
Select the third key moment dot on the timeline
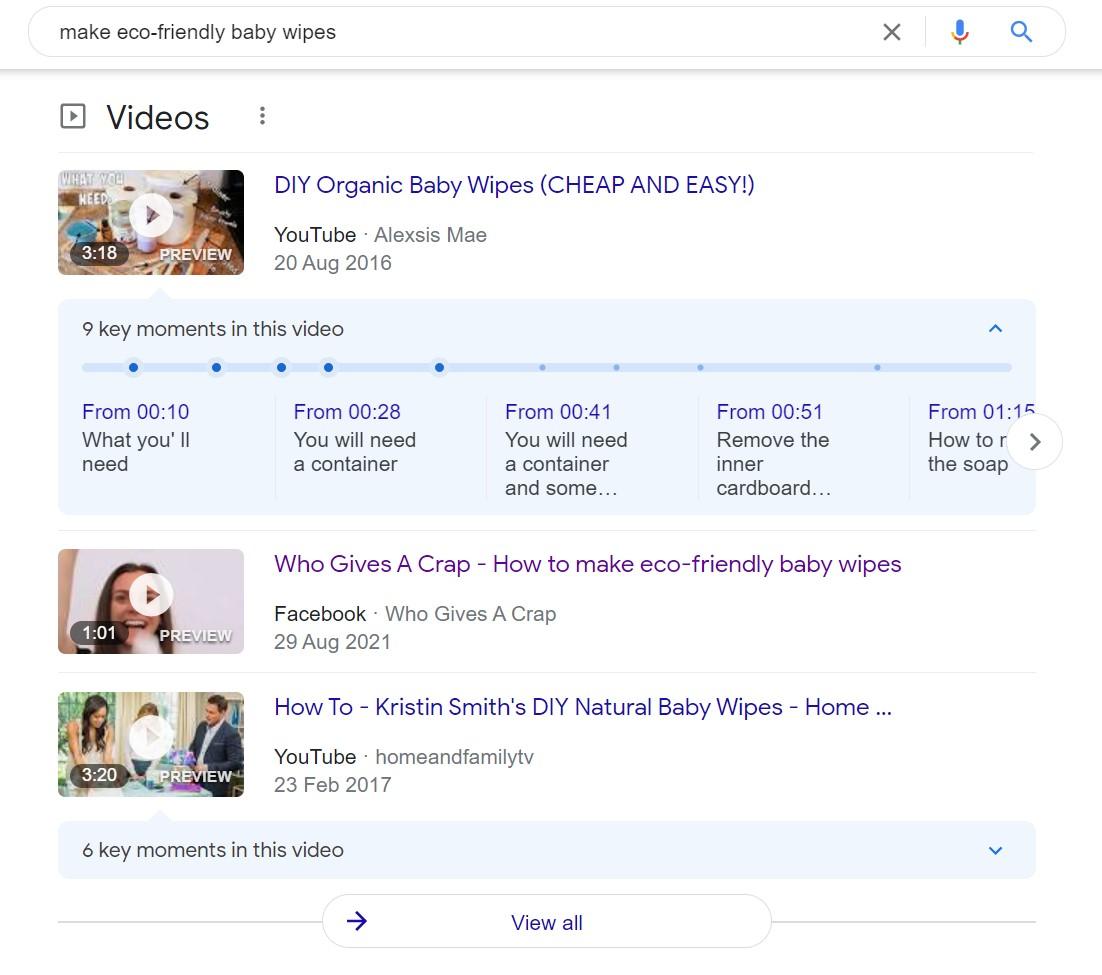(281, 367)
